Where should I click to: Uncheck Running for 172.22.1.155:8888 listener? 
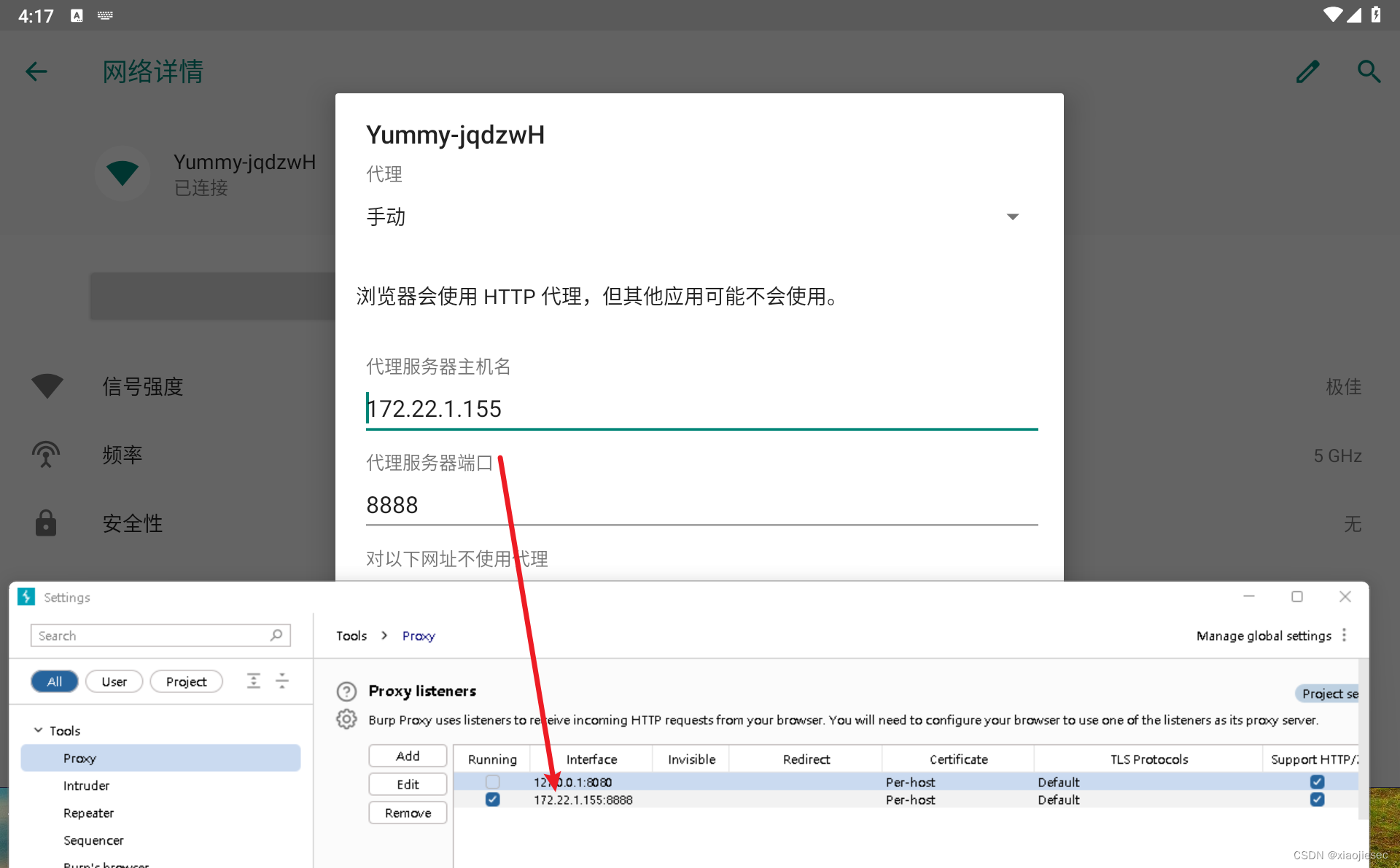tap(493, 799)
